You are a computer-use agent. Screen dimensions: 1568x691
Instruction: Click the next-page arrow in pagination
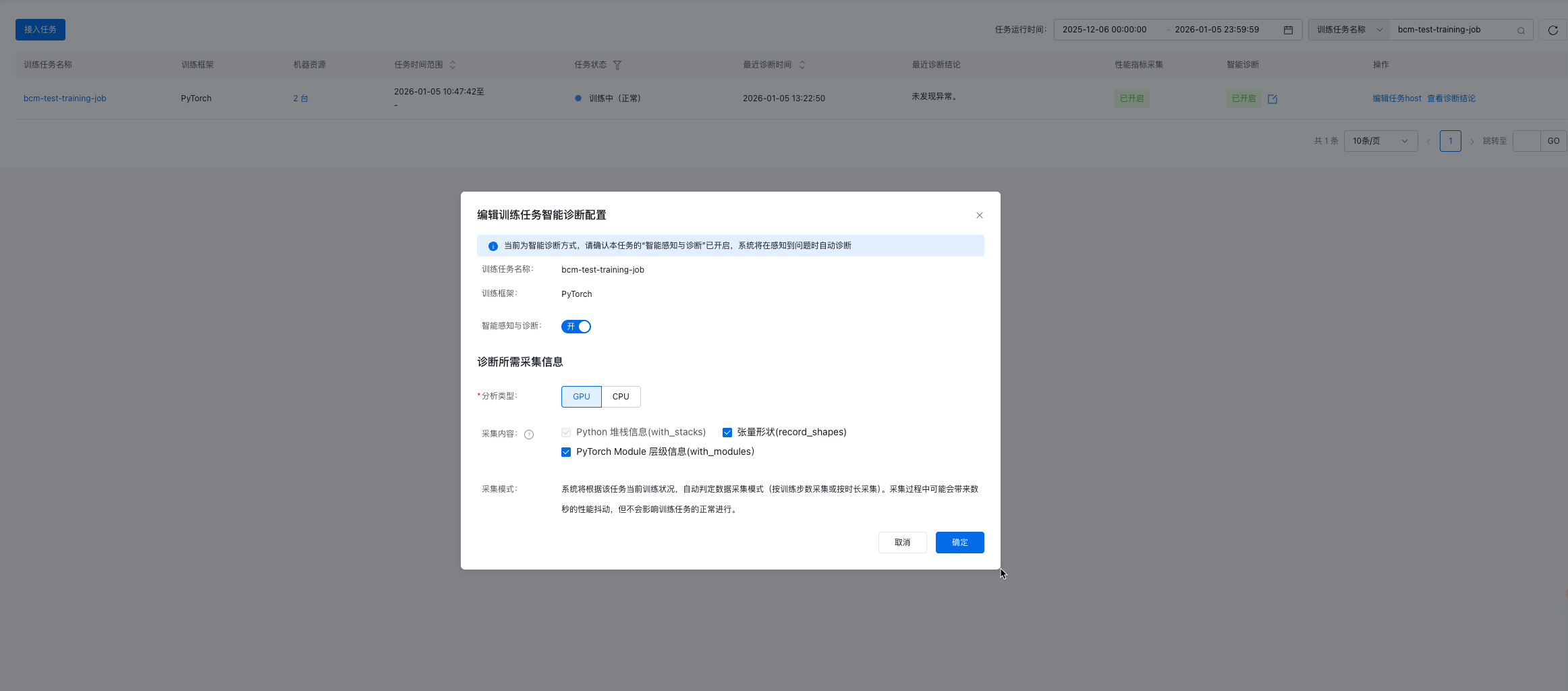1472,141
